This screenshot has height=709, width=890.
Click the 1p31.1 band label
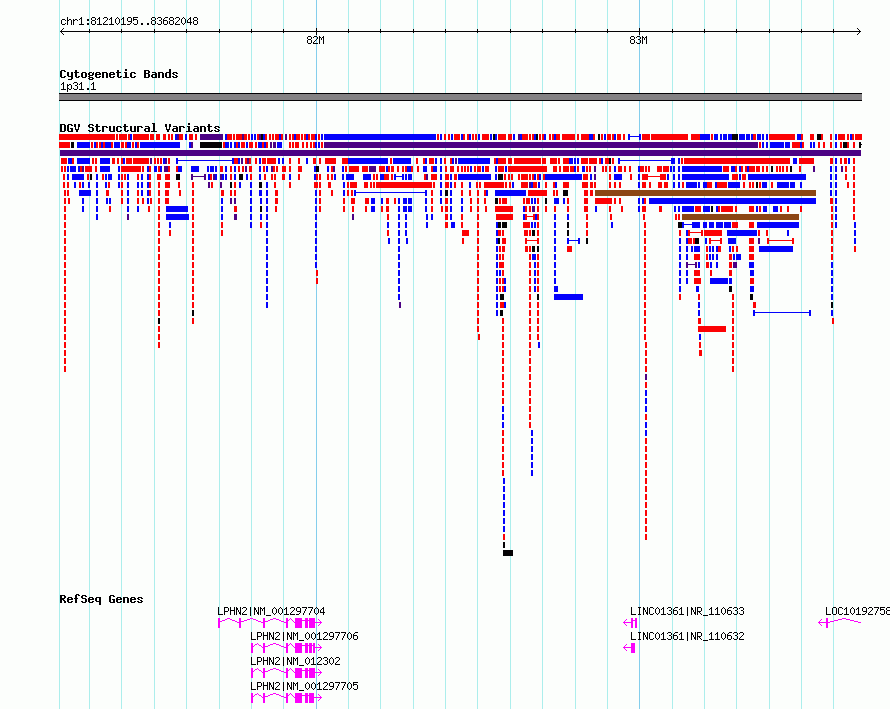(78, 87)
